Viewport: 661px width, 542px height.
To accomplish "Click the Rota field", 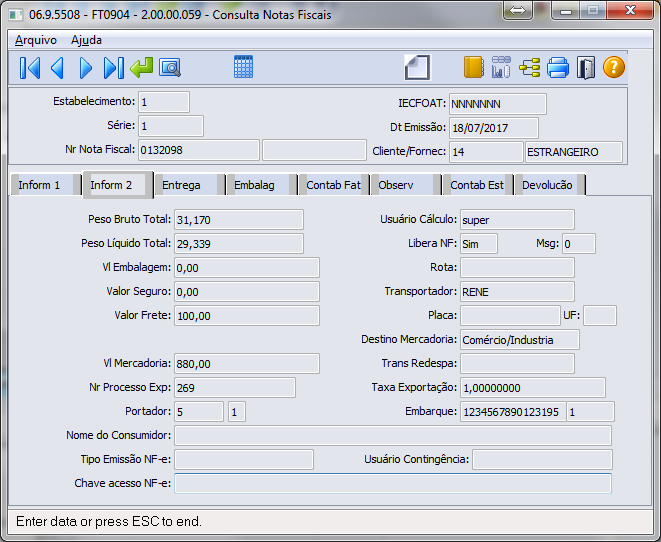I will pyautogui.click(x=517, y=268).
